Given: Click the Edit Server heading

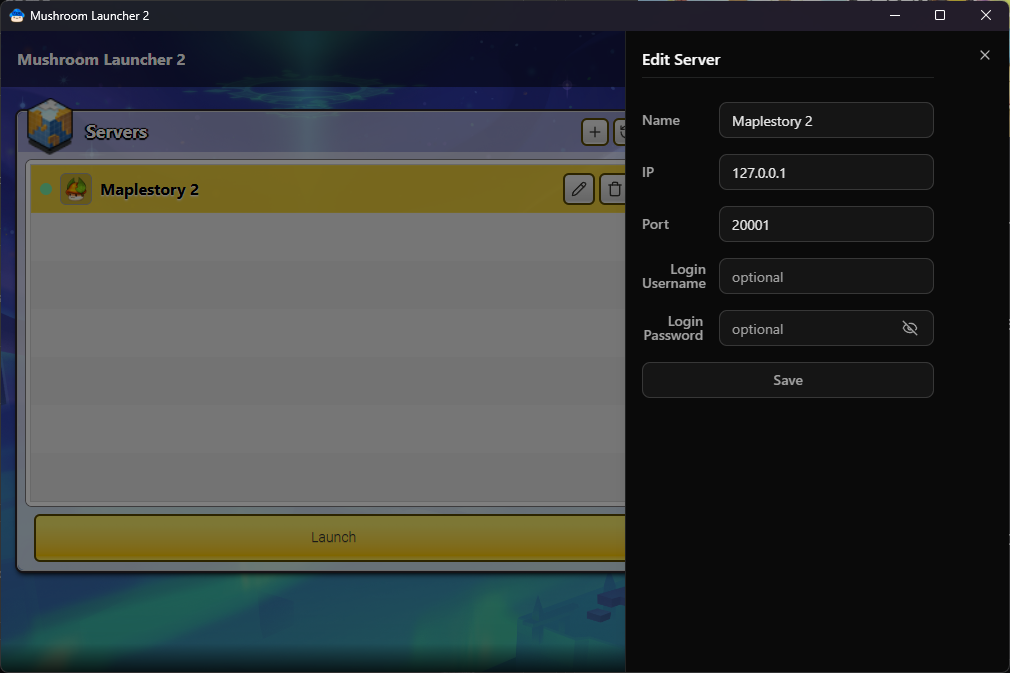Looking at the screenshot, I should click(681, 60).
